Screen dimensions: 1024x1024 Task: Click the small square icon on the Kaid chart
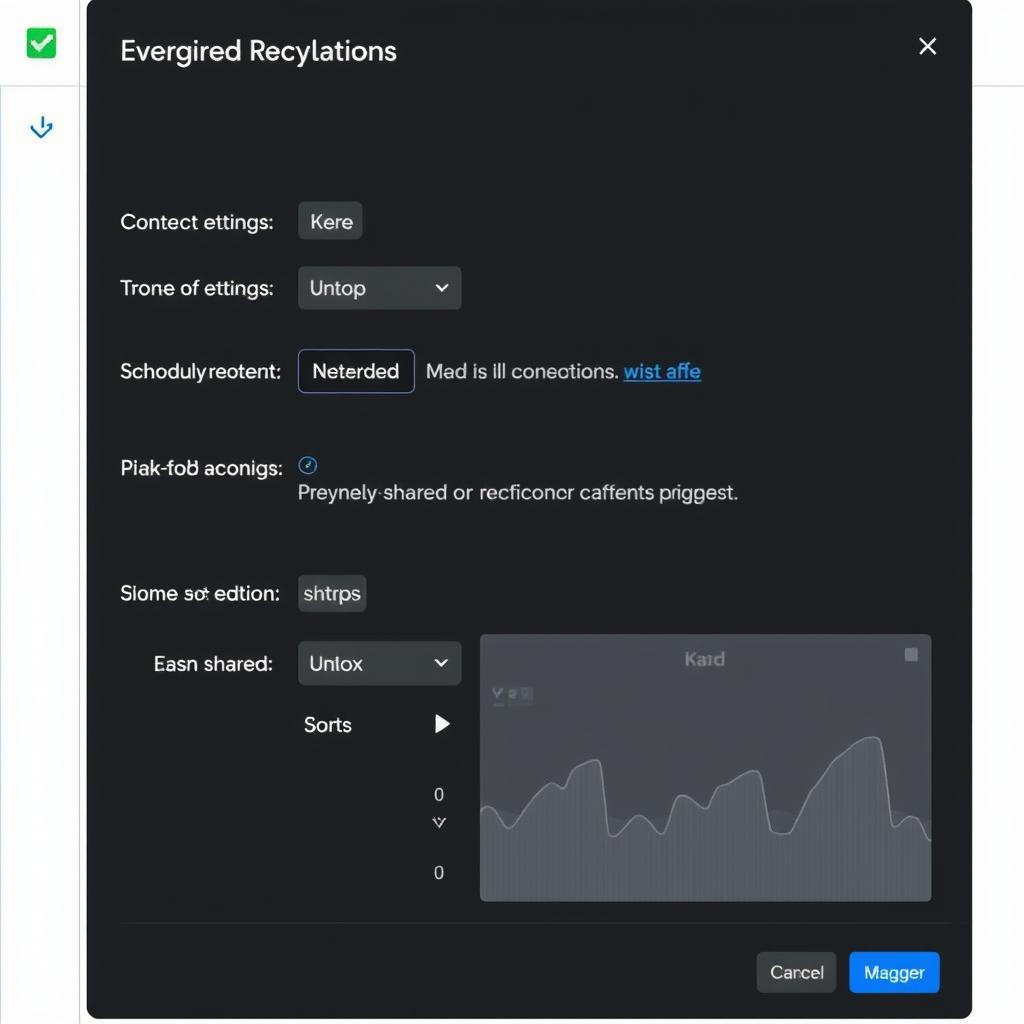911,654
